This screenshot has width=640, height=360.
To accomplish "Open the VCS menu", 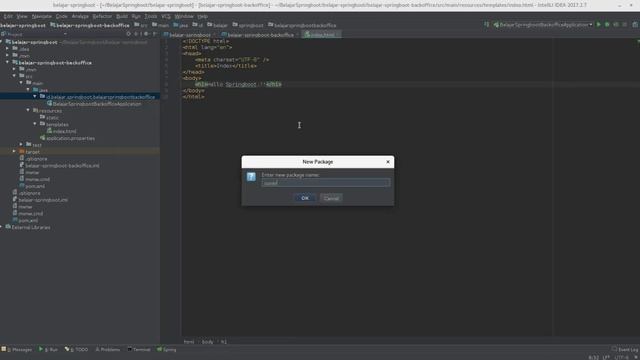I will 166,16.
